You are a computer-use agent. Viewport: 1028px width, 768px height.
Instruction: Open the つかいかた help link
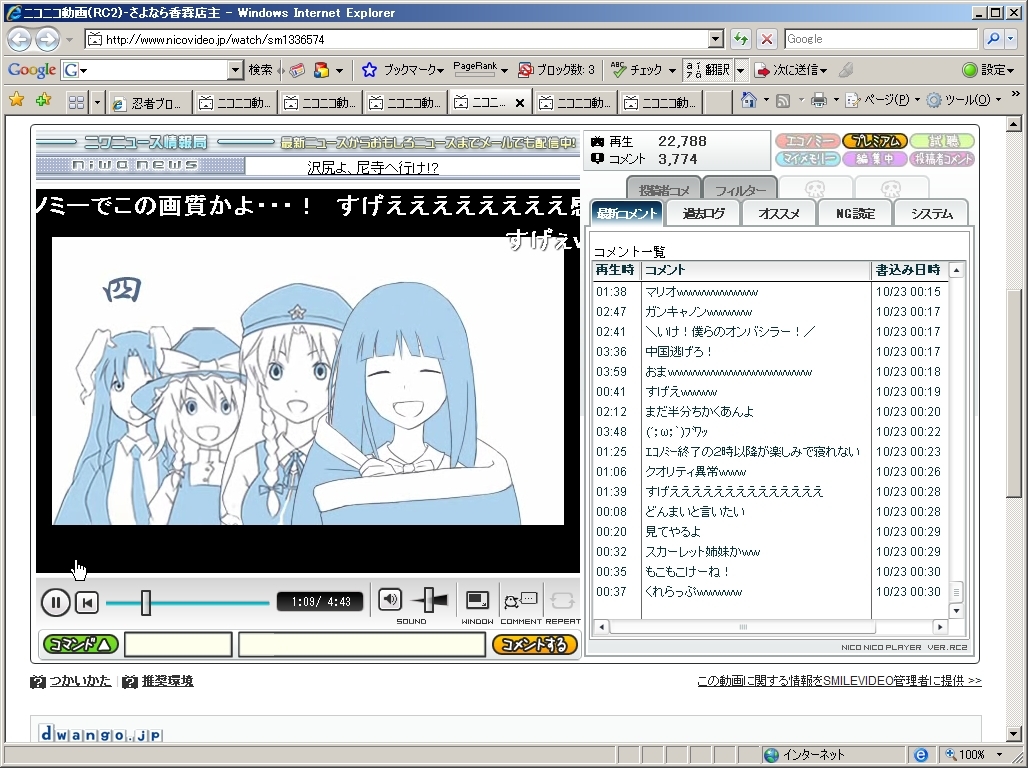click(x=80, y=681)
